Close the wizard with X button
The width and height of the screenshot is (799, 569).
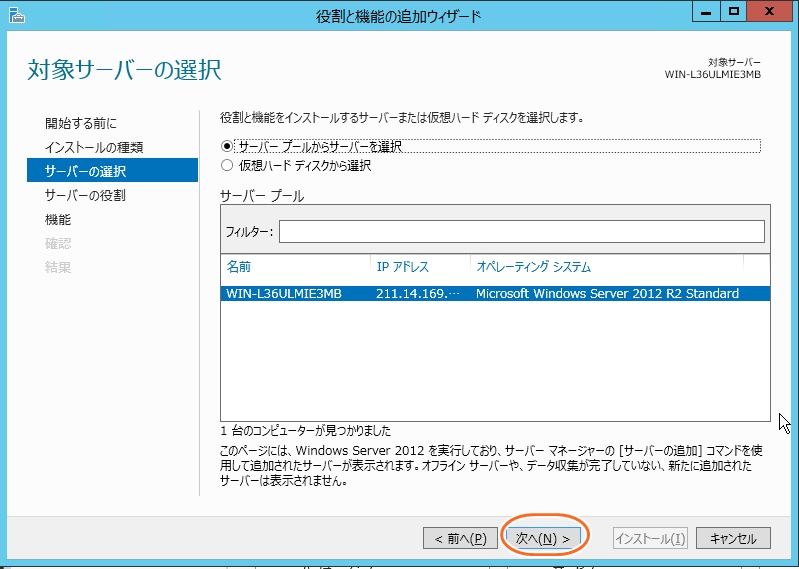pos(769,12)
